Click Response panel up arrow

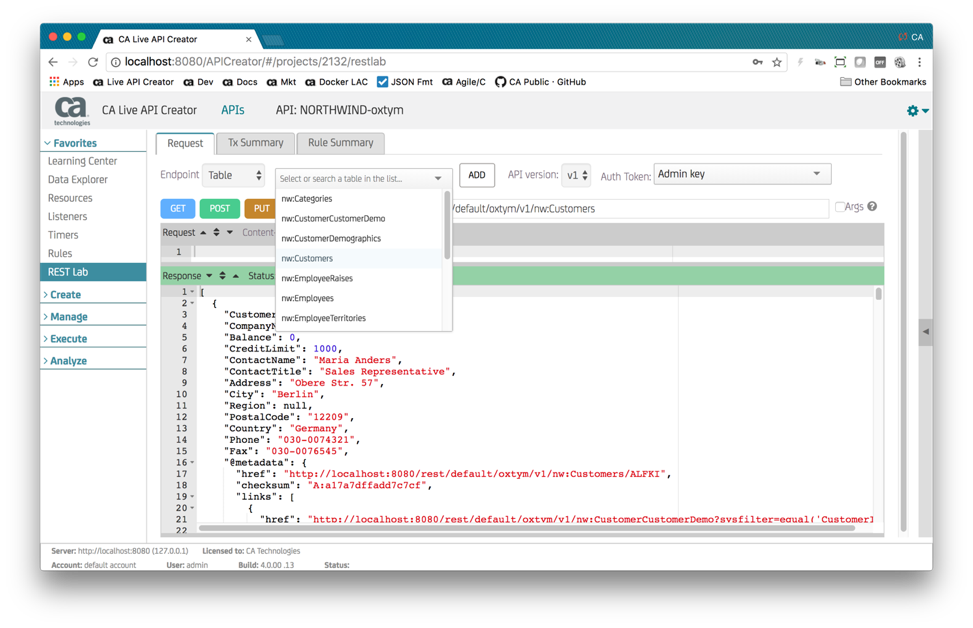236,276
